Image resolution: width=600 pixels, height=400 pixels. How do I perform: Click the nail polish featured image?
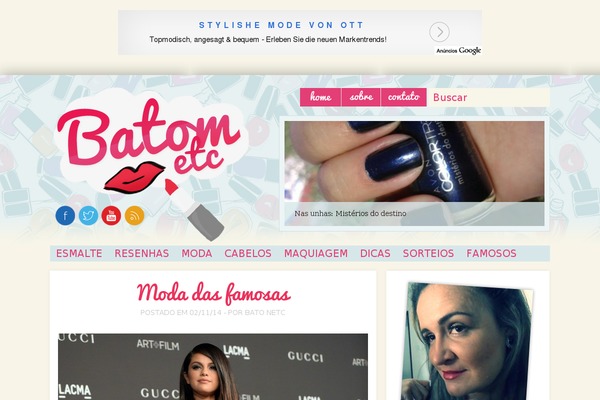click(x=414, y=162)
